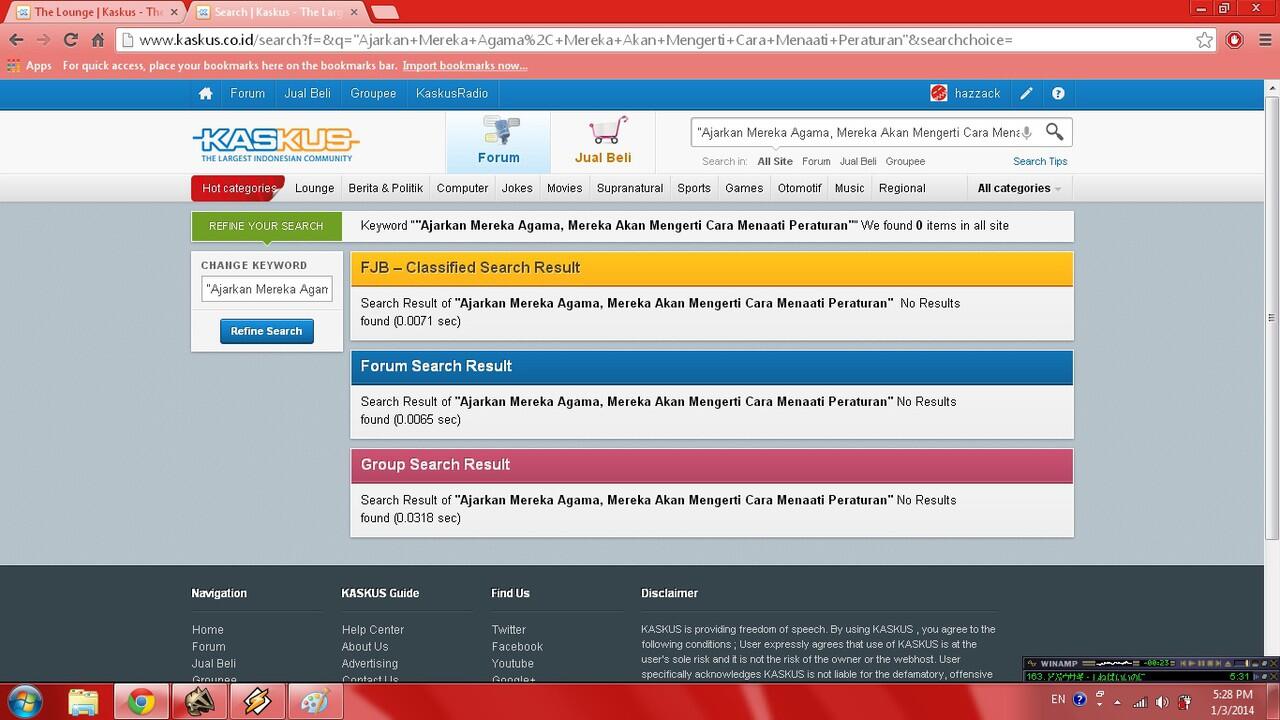Image resolution: width=1280 pixels, height=720 pixels.
Task: Open Winamp from the taskbar
Action: (x=257, y=701)
